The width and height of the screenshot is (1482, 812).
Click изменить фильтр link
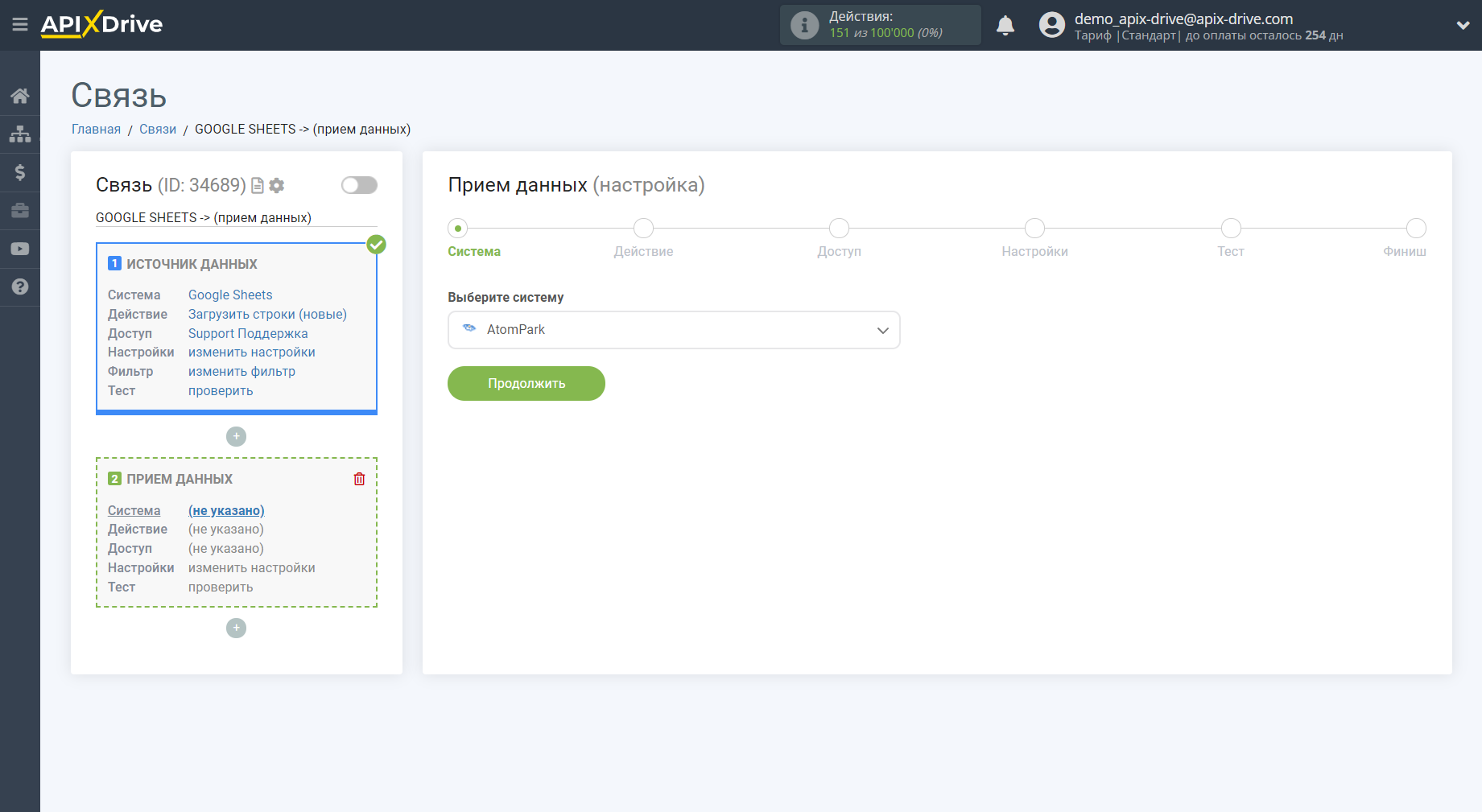click(241, 371)
